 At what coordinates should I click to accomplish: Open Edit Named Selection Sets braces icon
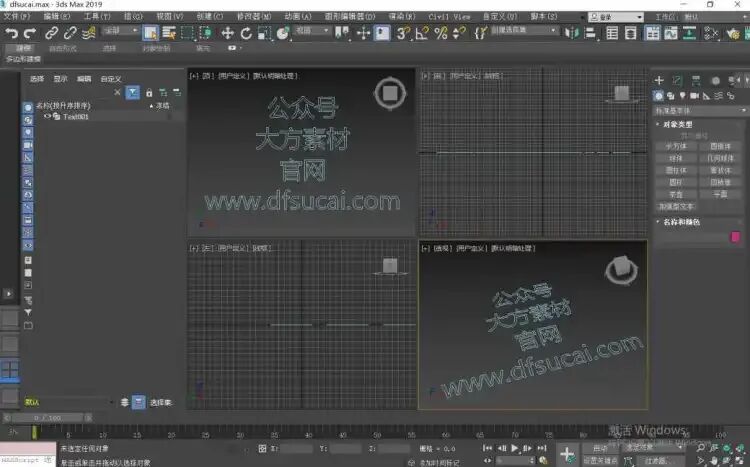[480, 33]
